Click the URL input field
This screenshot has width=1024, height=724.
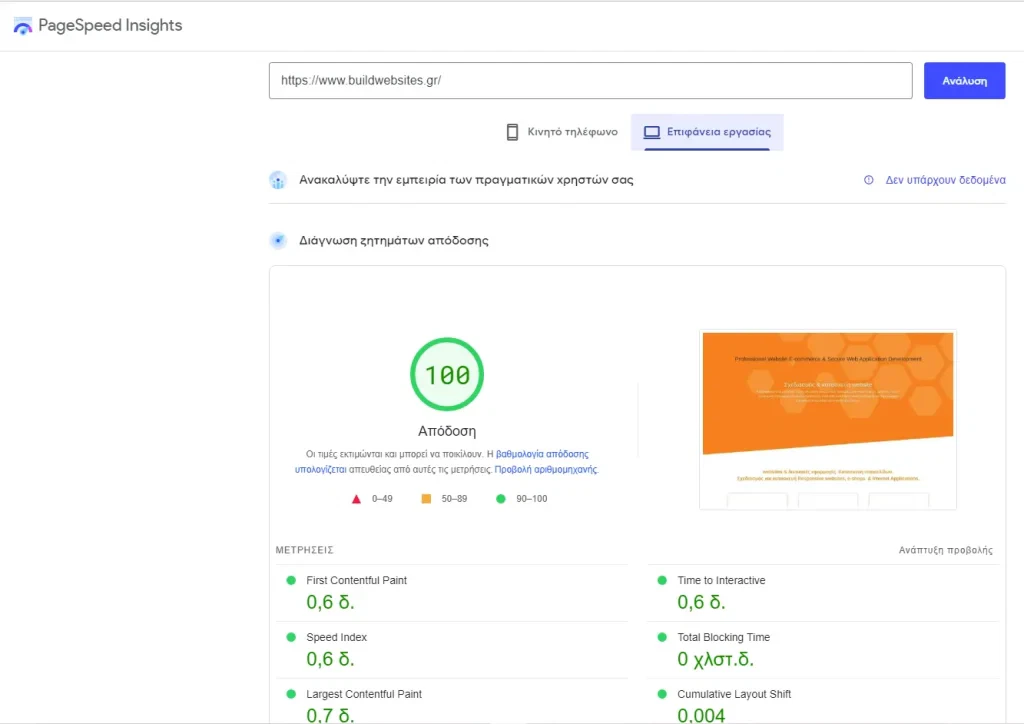point(590,81)
